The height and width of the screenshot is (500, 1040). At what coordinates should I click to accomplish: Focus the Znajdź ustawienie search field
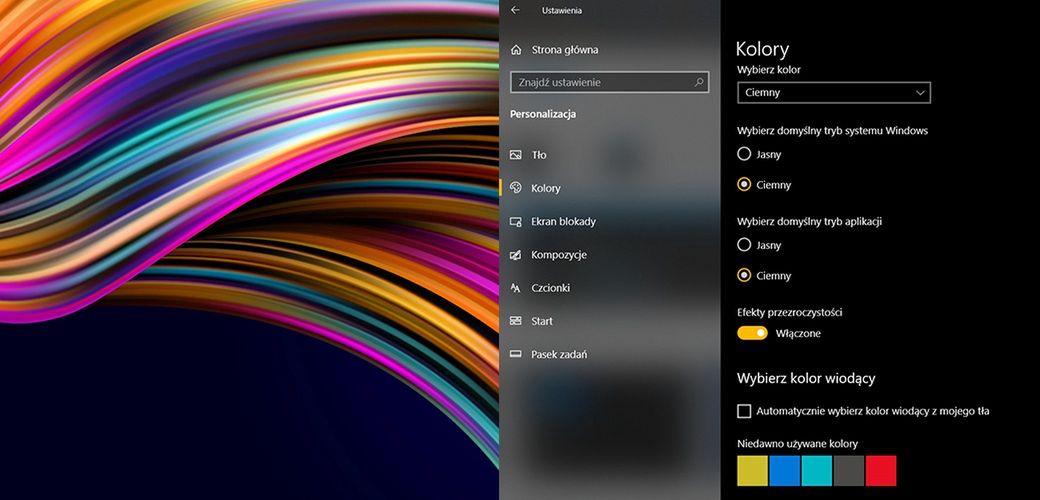(610, 82)
